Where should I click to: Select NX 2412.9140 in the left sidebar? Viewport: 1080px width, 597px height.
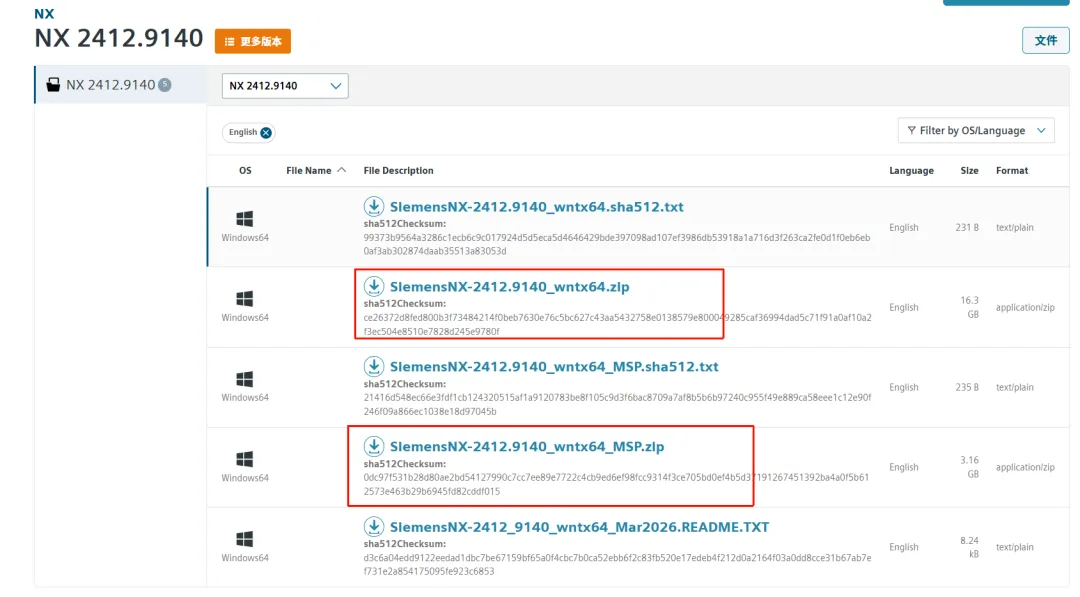pos(121,85)
